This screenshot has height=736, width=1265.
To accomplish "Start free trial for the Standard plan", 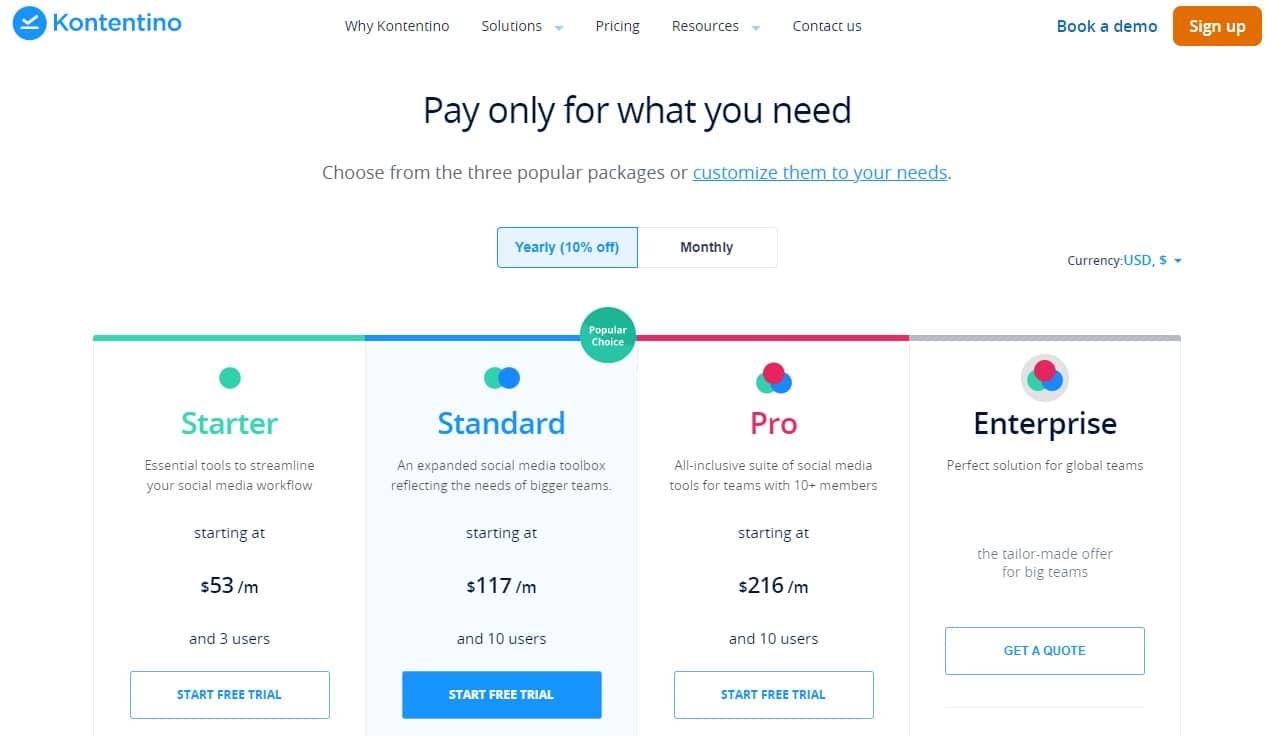I will (x=502, y=694).
